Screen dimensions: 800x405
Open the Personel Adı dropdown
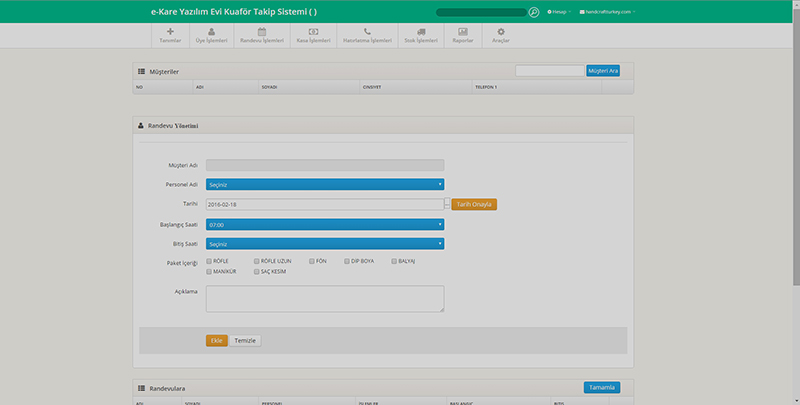click(325, 185)
